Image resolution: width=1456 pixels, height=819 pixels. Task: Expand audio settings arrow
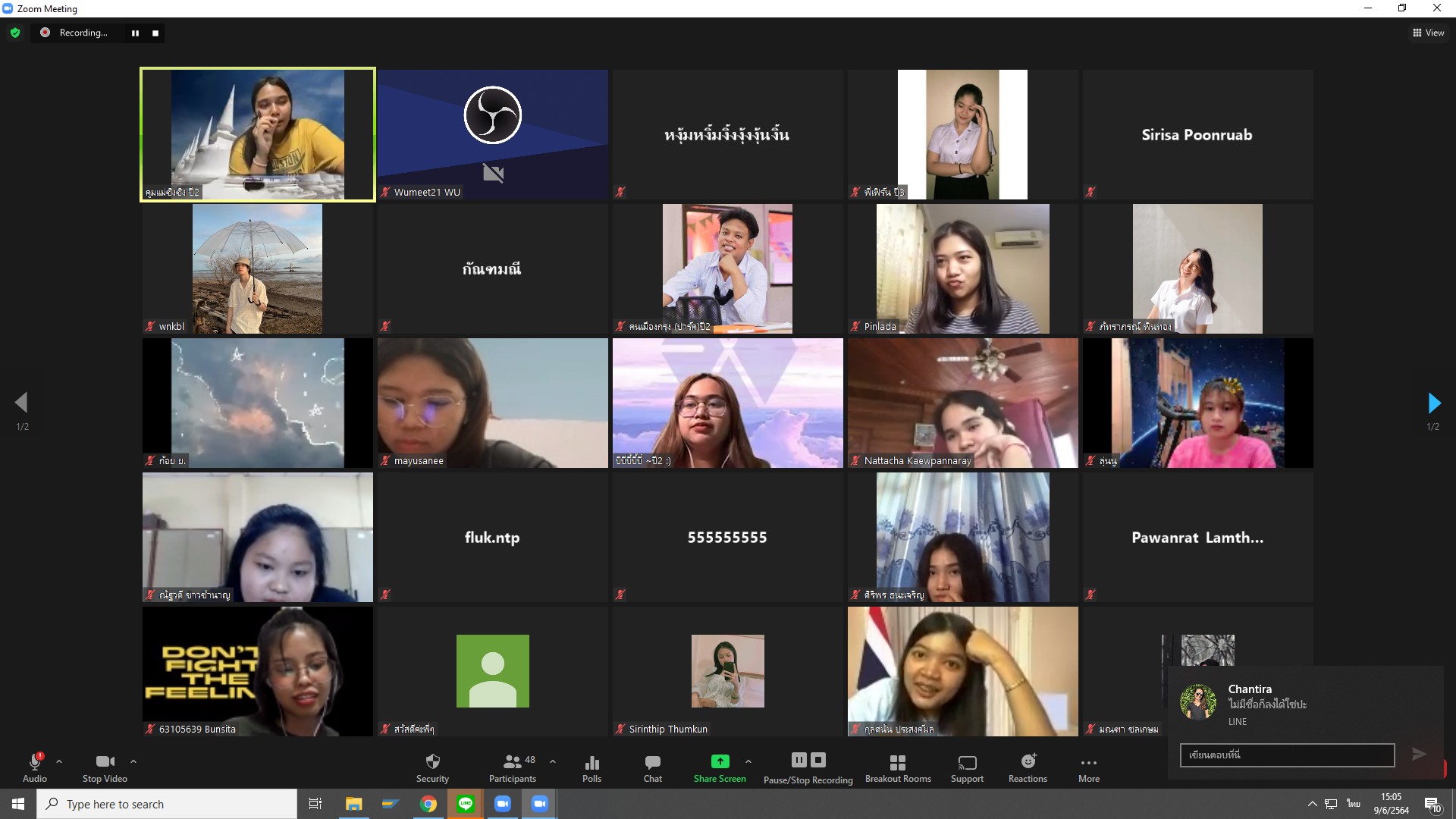59,761
